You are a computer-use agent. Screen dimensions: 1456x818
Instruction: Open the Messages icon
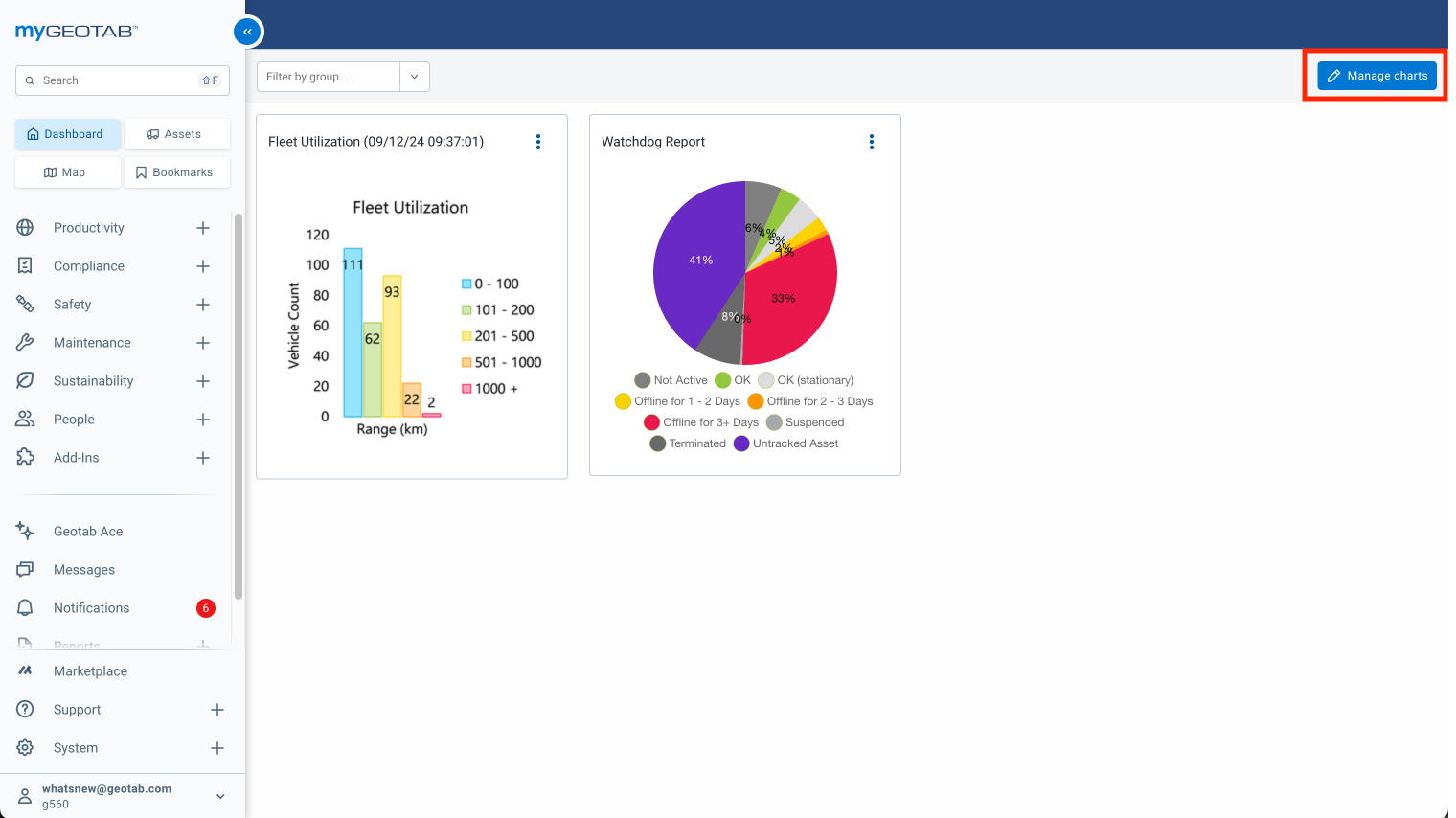point(24,569)
